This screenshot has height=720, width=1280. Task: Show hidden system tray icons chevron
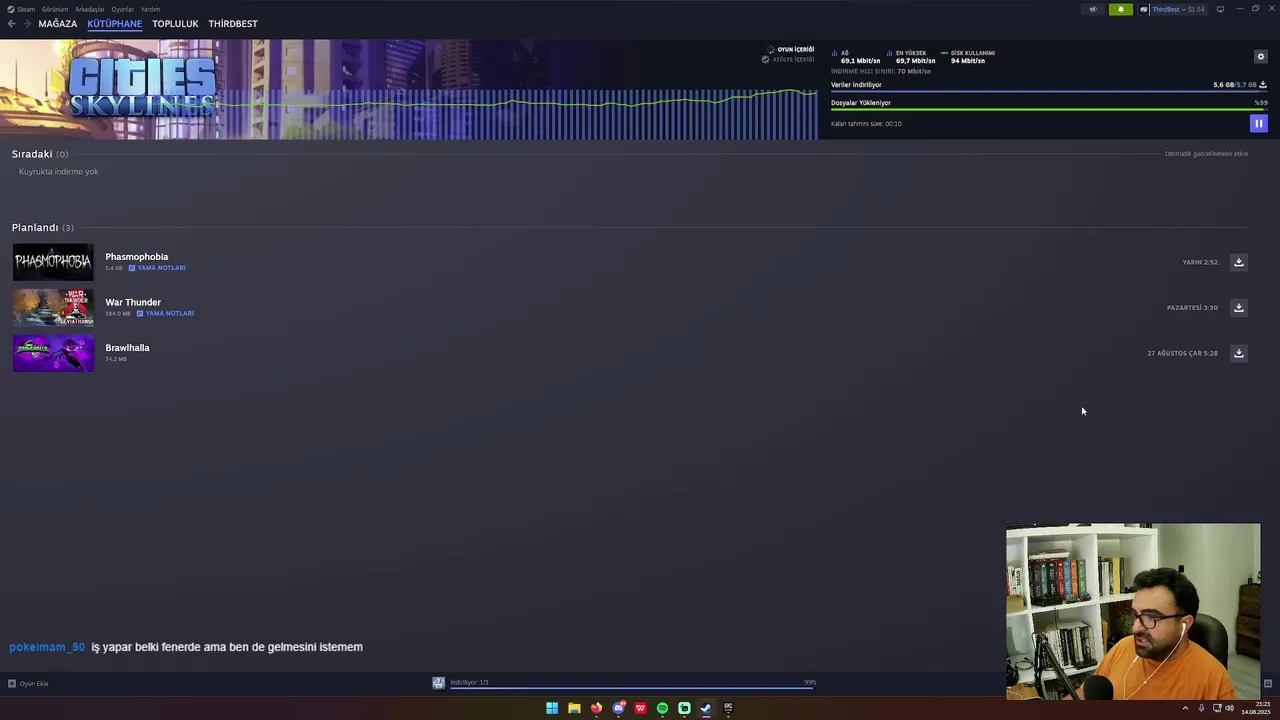click(x=1185, y=708)
